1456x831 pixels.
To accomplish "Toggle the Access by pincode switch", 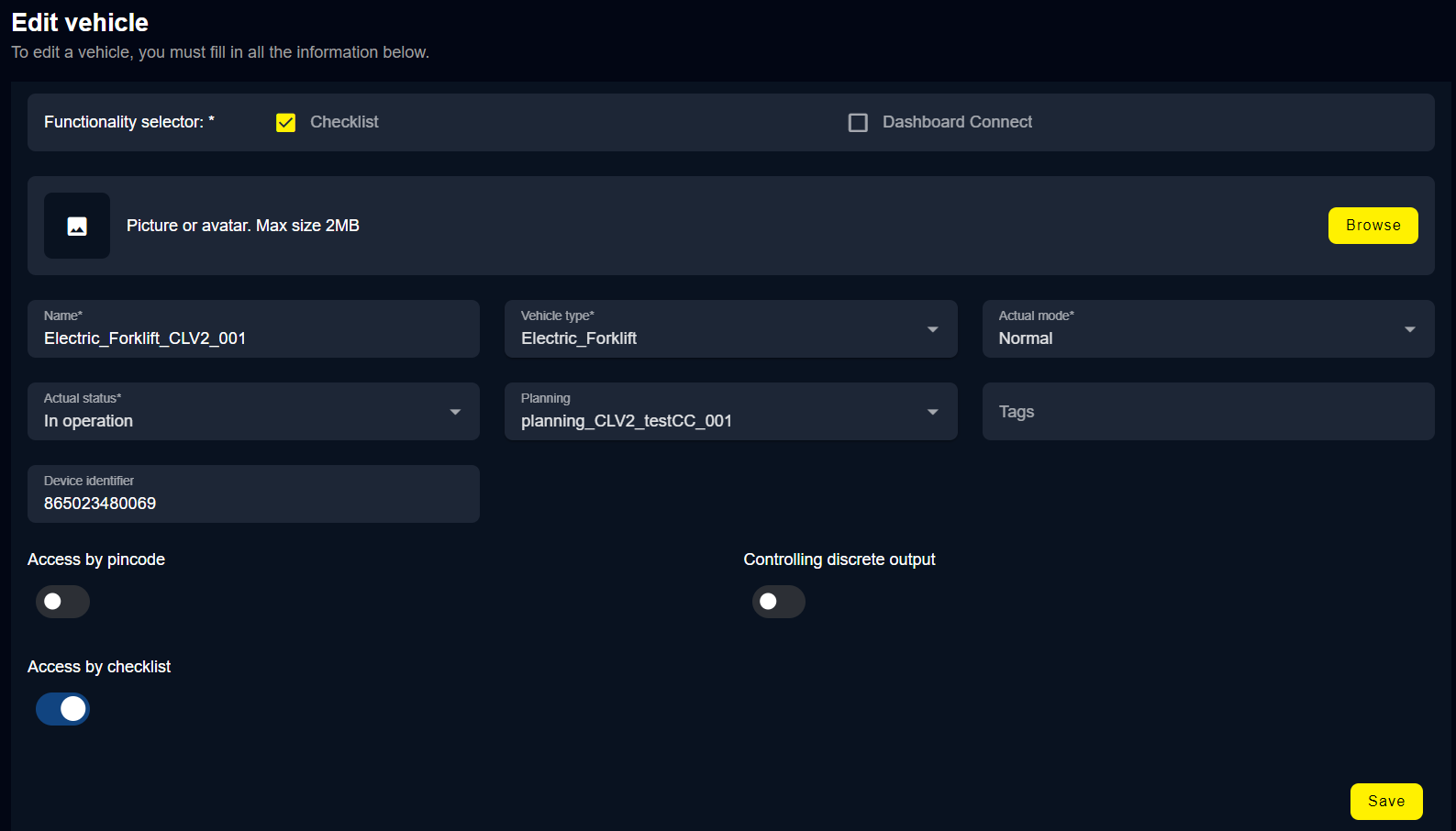I will click(62, 602).
